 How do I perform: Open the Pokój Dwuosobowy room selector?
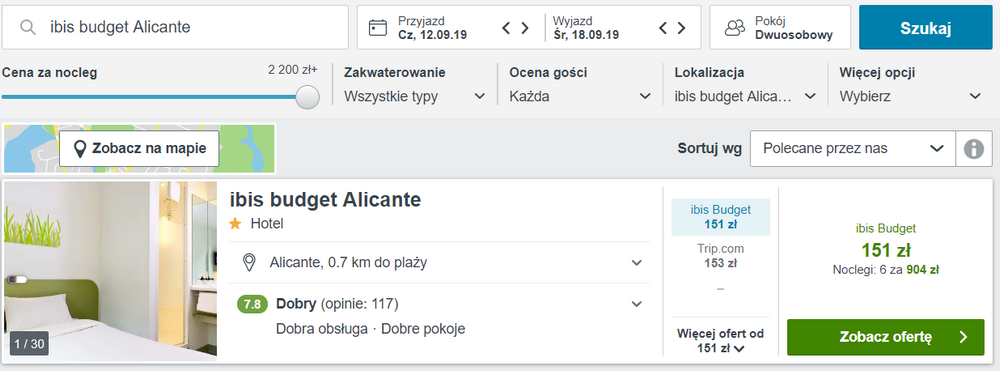click(x=780, y=27)
